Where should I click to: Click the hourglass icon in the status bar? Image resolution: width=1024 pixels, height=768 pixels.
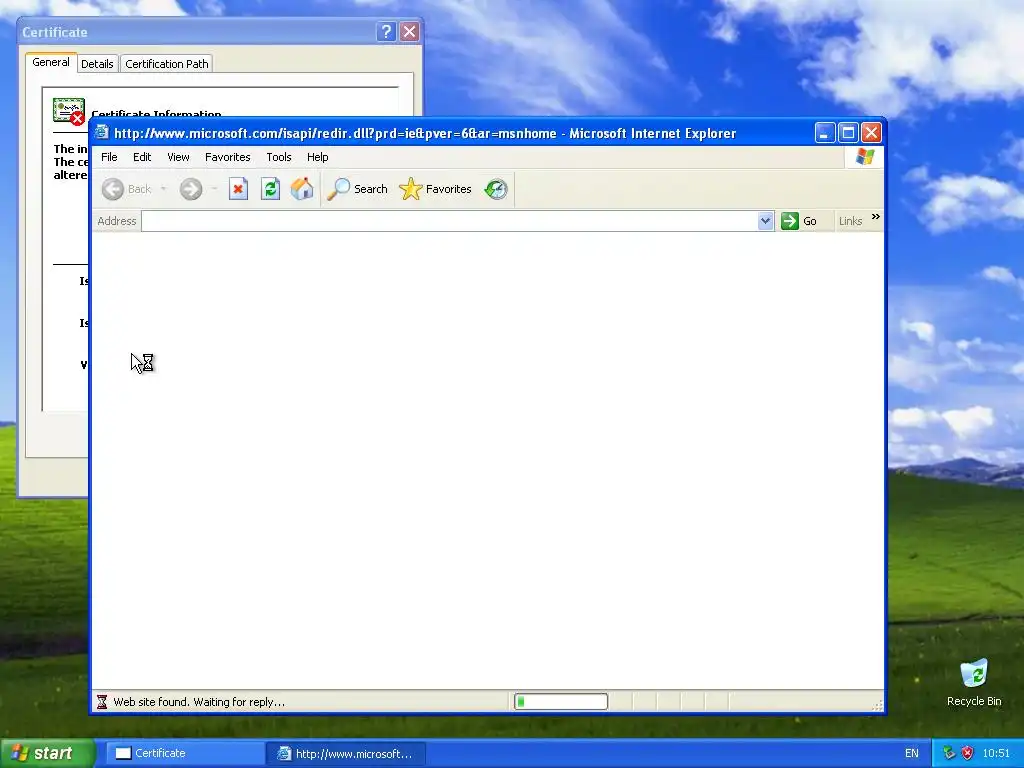(102, 702)
